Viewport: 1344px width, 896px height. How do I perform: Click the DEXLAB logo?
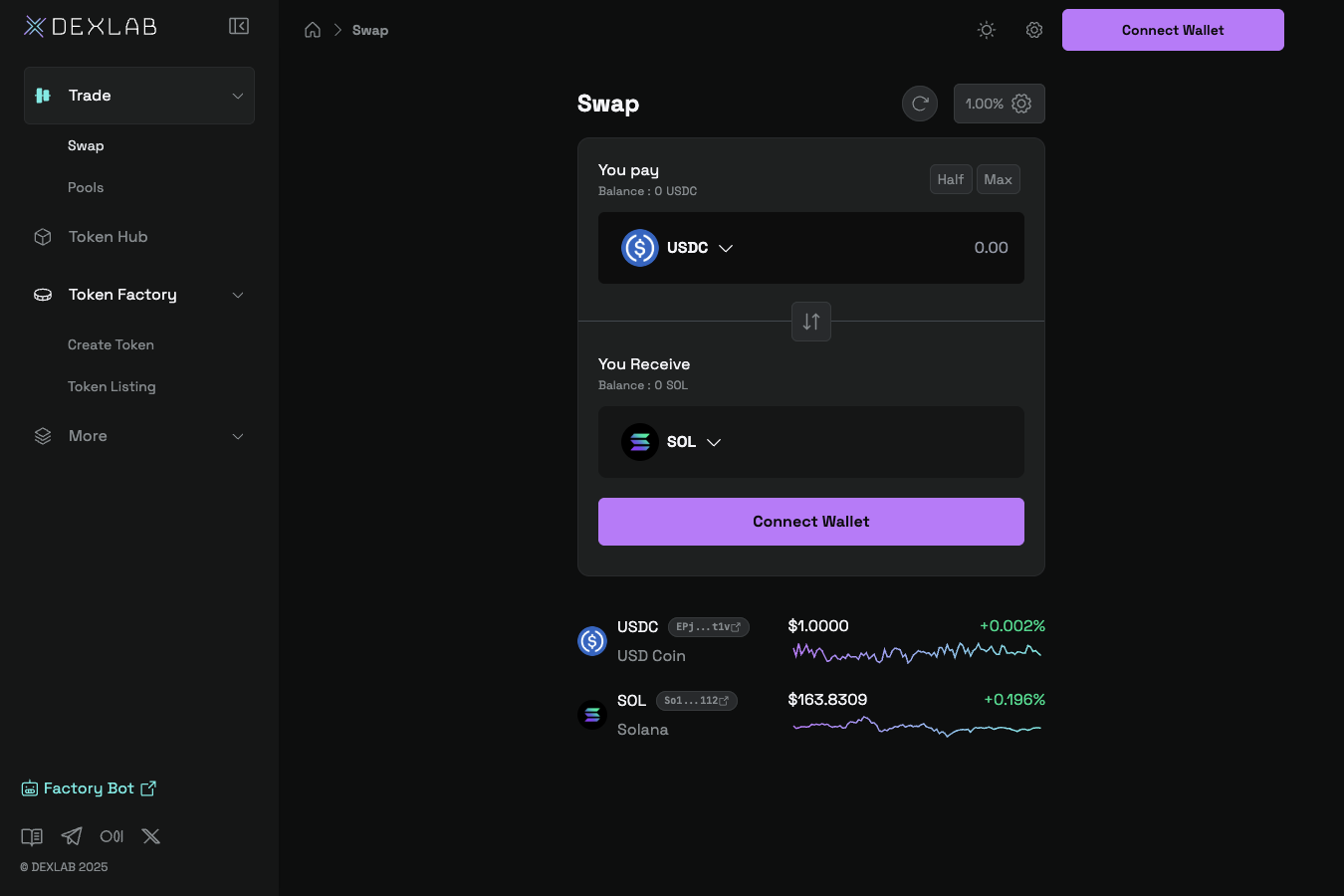pos(91,27)
